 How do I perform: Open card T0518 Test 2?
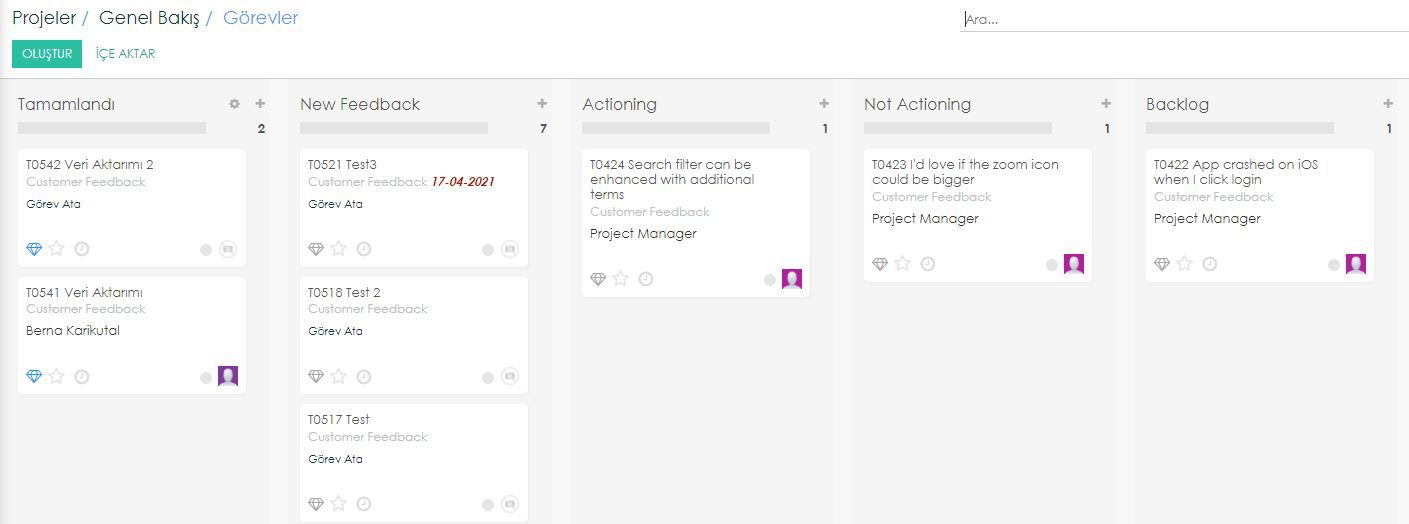tap(414, 335)
